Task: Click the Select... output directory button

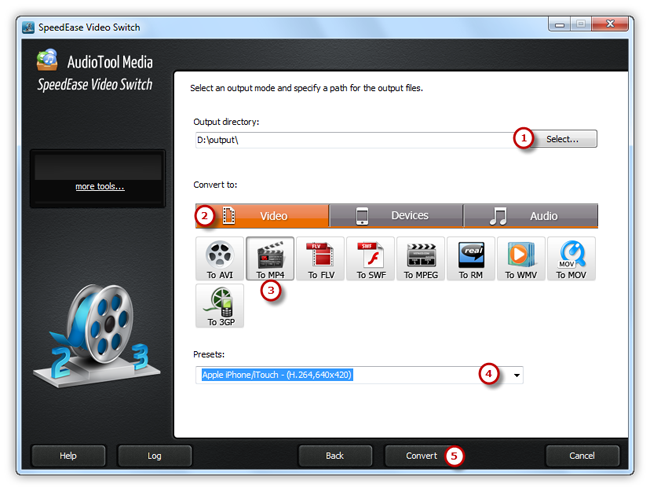Action: click(563, 139)
